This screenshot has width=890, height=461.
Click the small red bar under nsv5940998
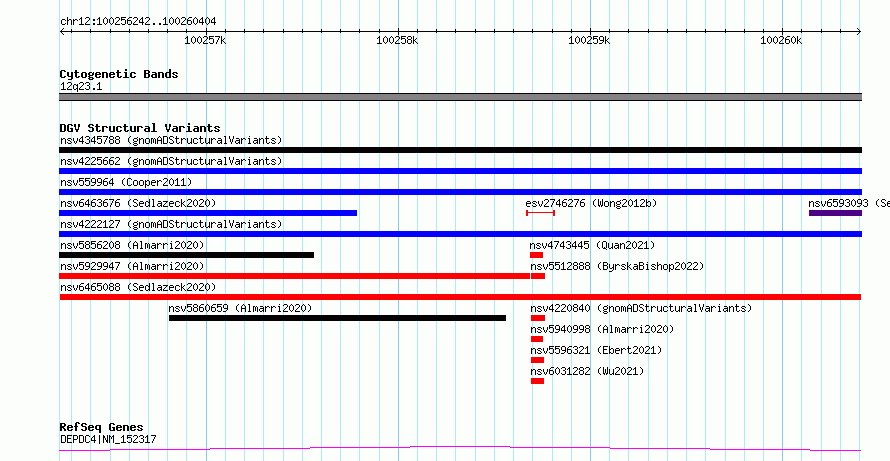(537, 339)
